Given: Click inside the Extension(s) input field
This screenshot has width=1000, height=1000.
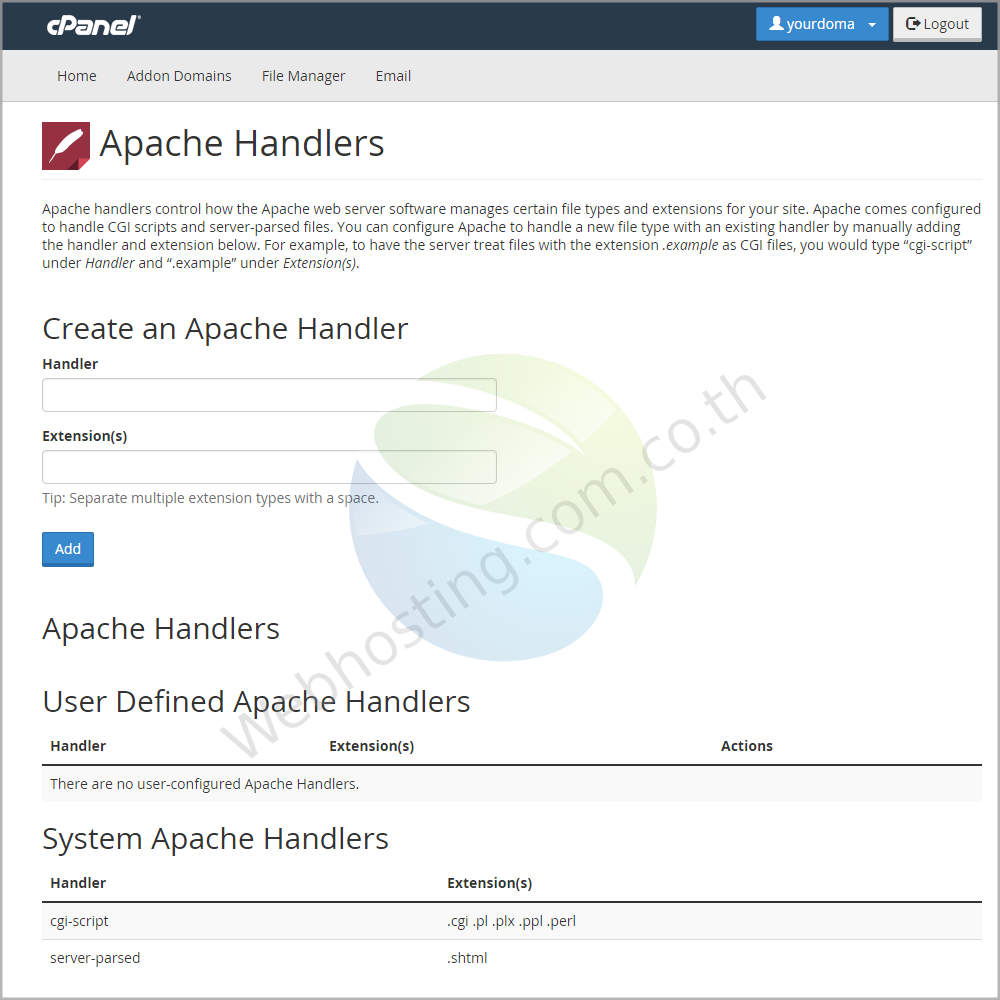Looking at the screenshot, I should [x=269, y=466].
